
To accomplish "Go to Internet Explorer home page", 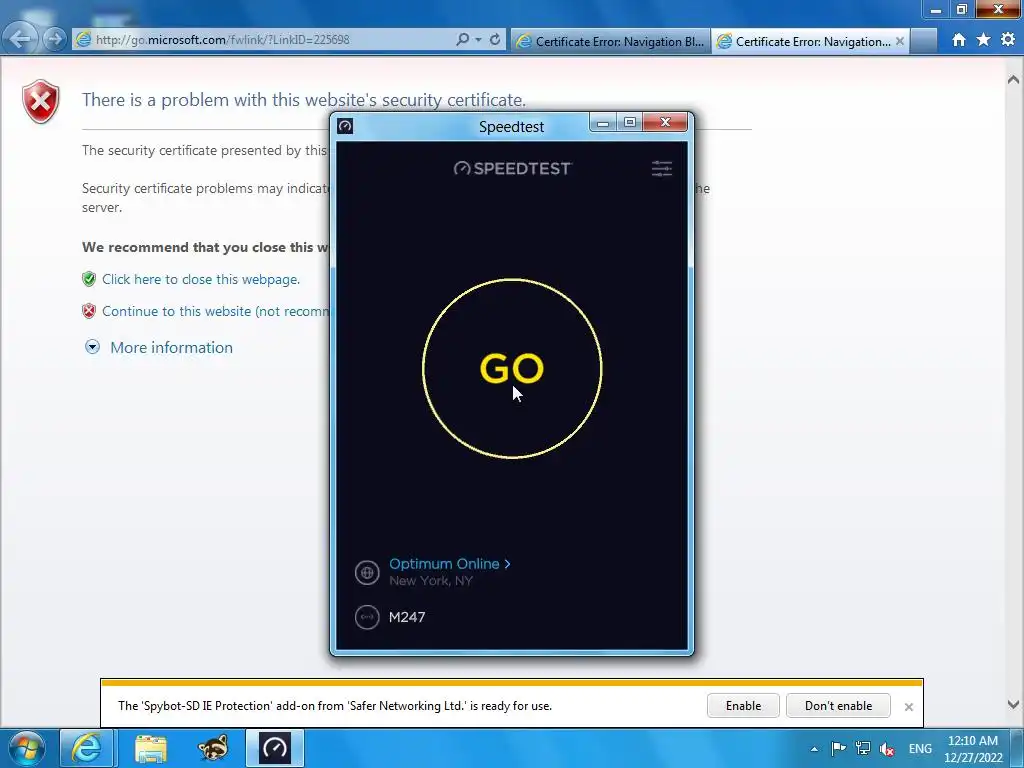I will [959, 40].
